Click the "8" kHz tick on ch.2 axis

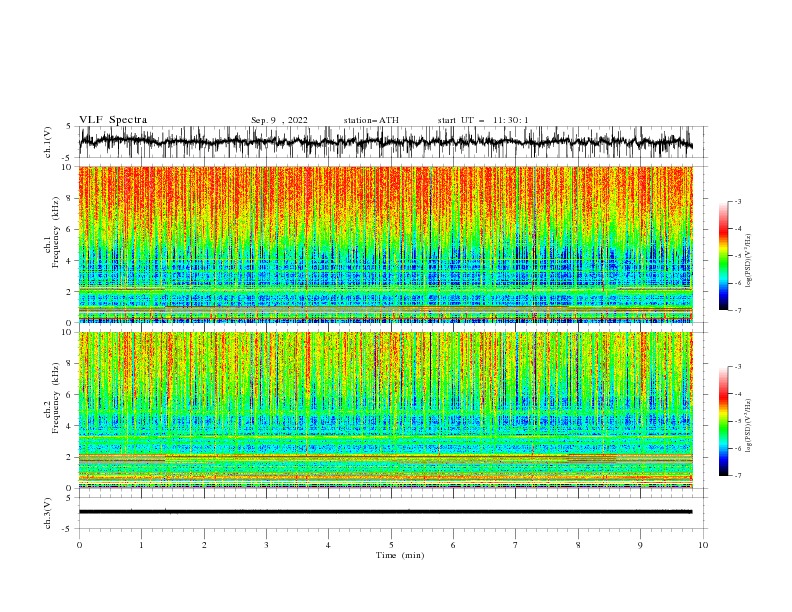[70, 364]
